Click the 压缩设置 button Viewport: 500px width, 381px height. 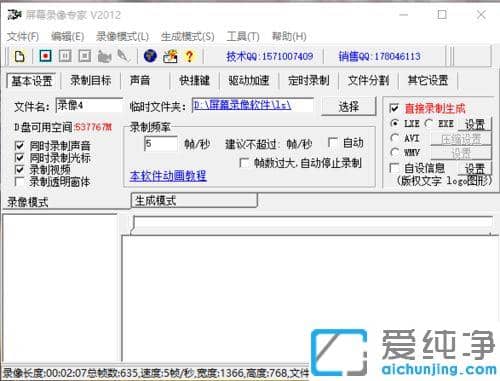461,138
